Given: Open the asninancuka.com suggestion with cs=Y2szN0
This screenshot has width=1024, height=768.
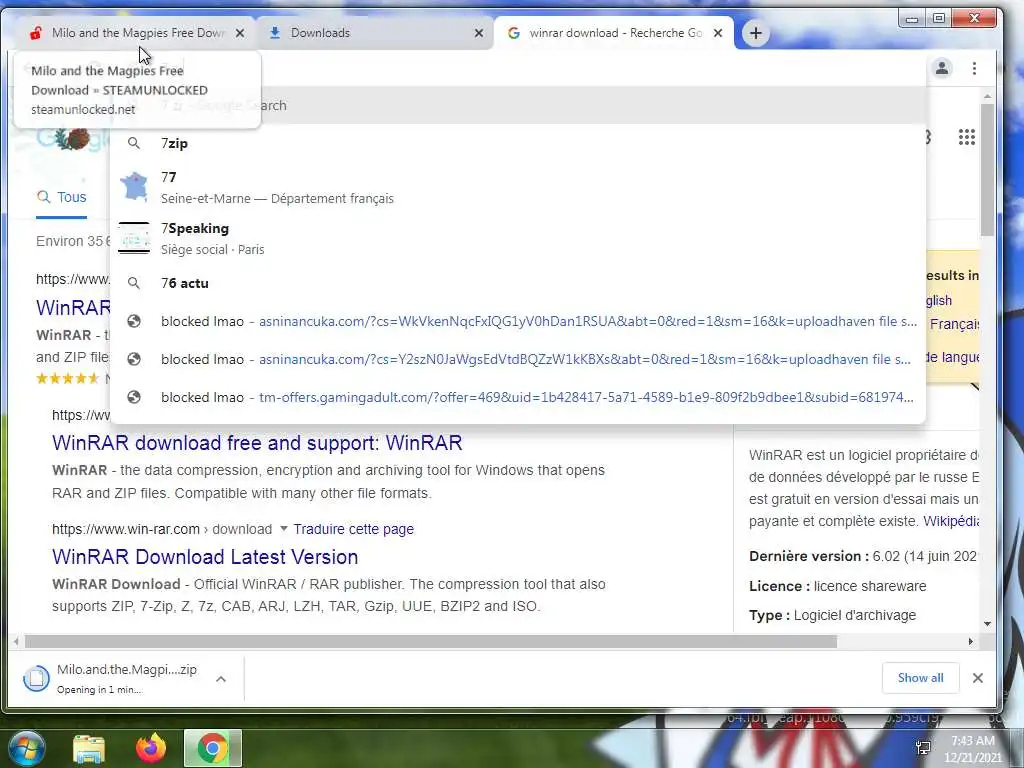Looking at the screenshot, I should click(518, 359).
